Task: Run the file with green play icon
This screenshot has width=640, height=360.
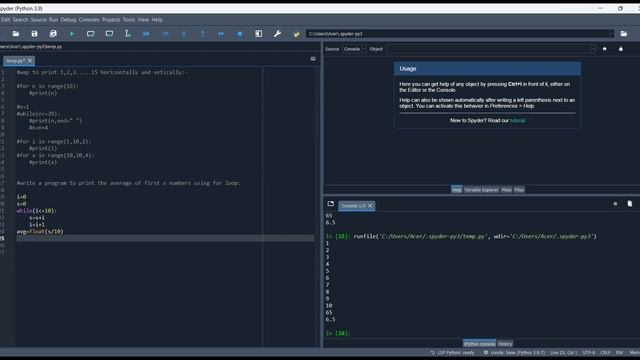Action: [72, 34]
